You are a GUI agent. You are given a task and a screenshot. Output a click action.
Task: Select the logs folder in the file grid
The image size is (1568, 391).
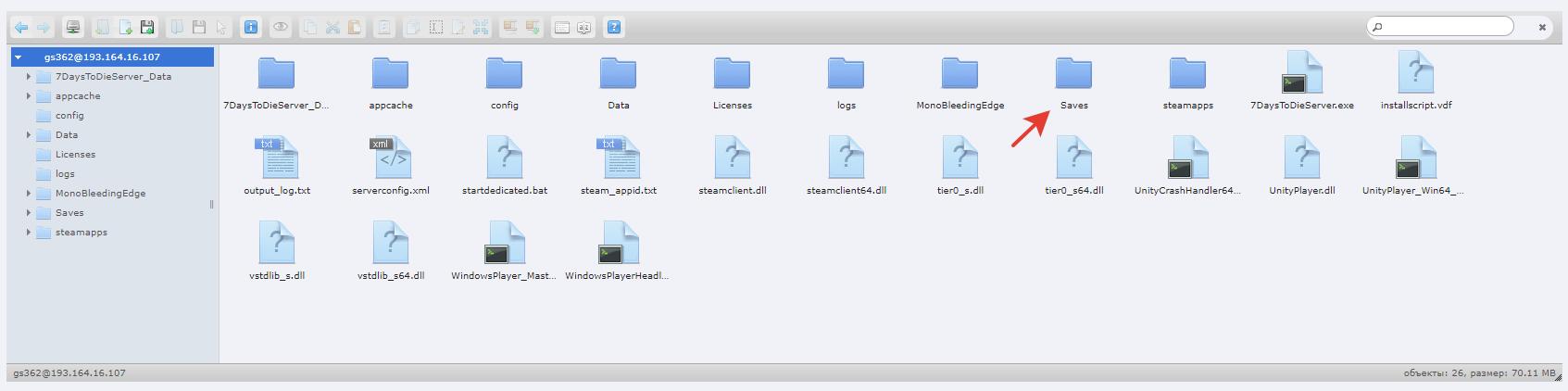tap(846, 82)
